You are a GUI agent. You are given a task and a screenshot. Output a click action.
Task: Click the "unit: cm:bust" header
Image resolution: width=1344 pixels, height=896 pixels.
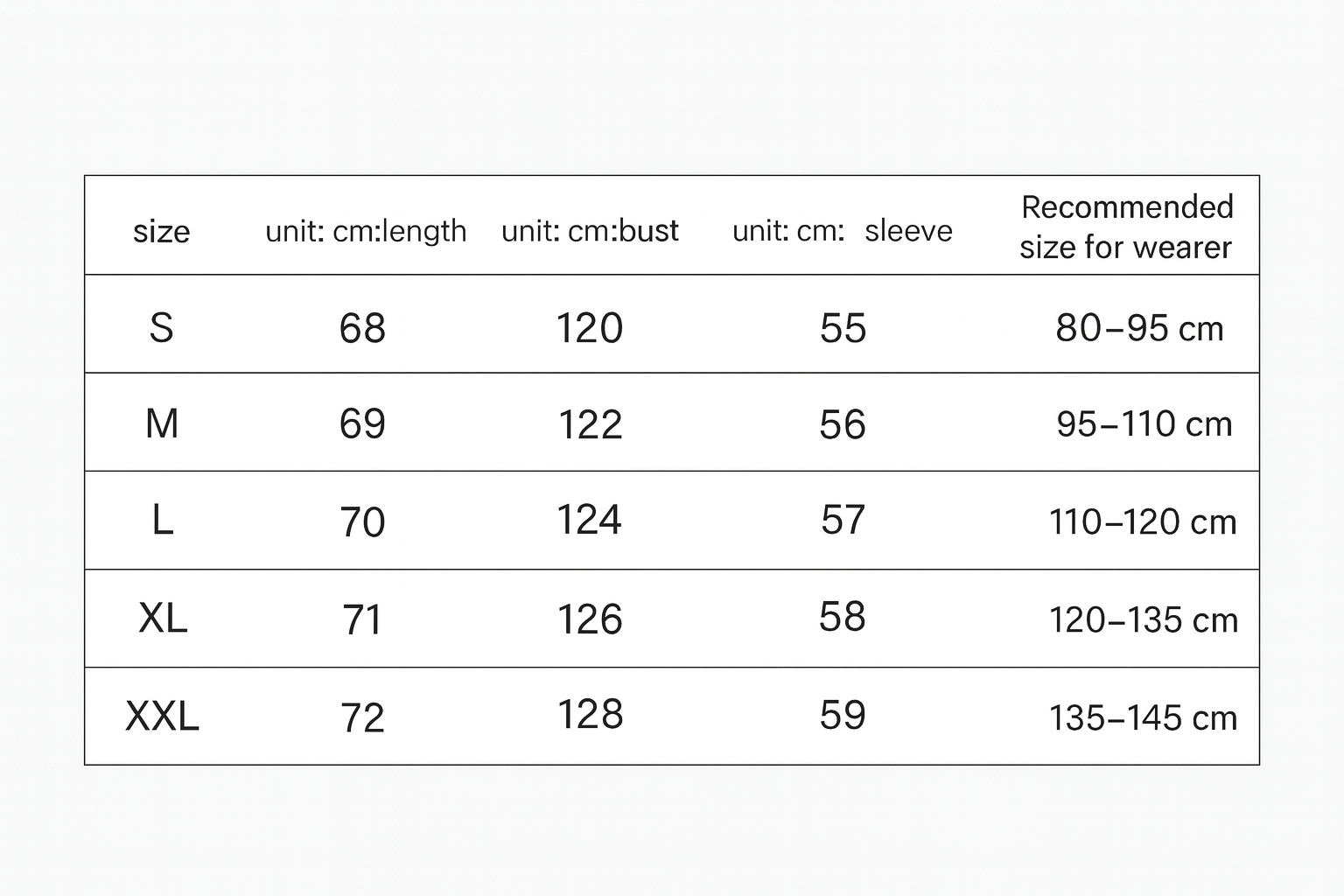click(590, 231)
